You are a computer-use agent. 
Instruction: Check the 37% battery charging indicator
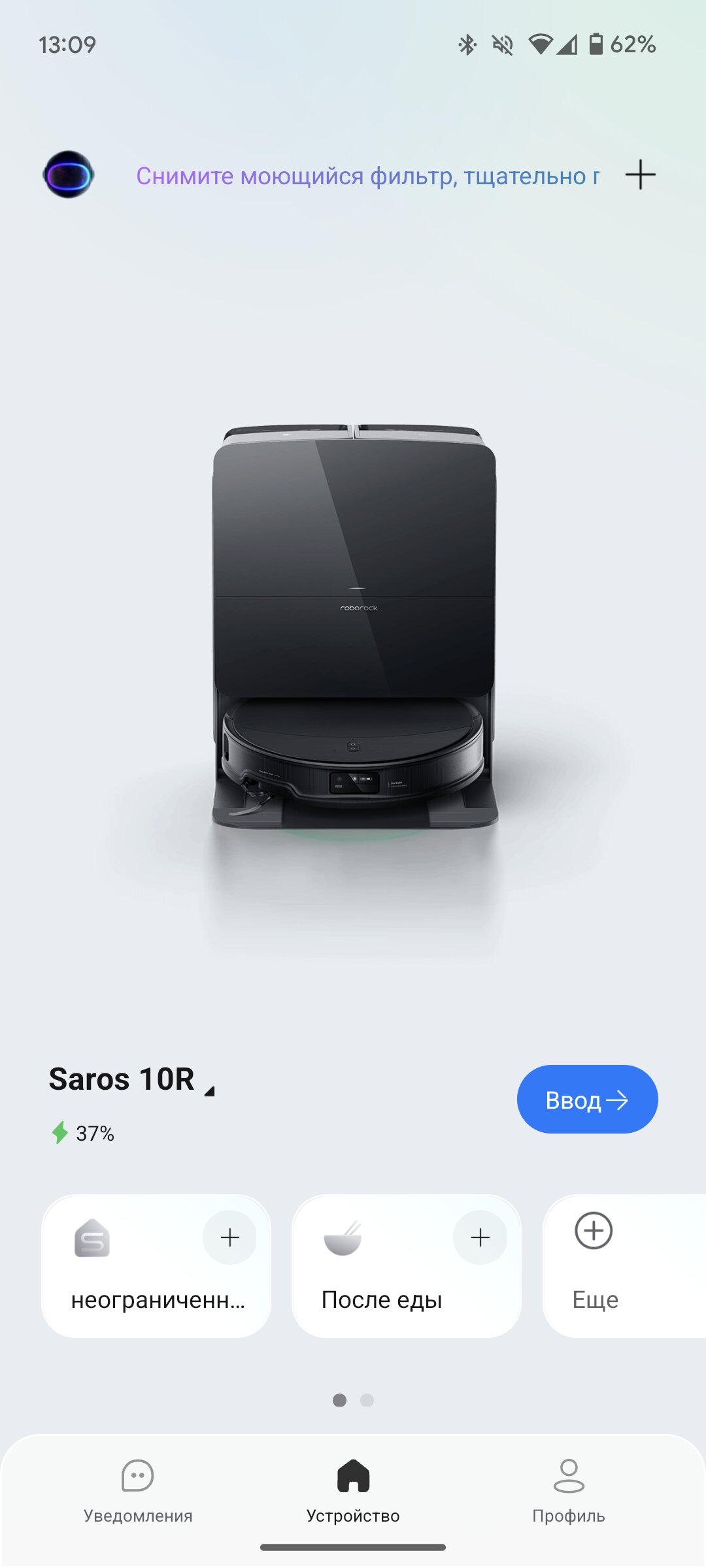83,1133
